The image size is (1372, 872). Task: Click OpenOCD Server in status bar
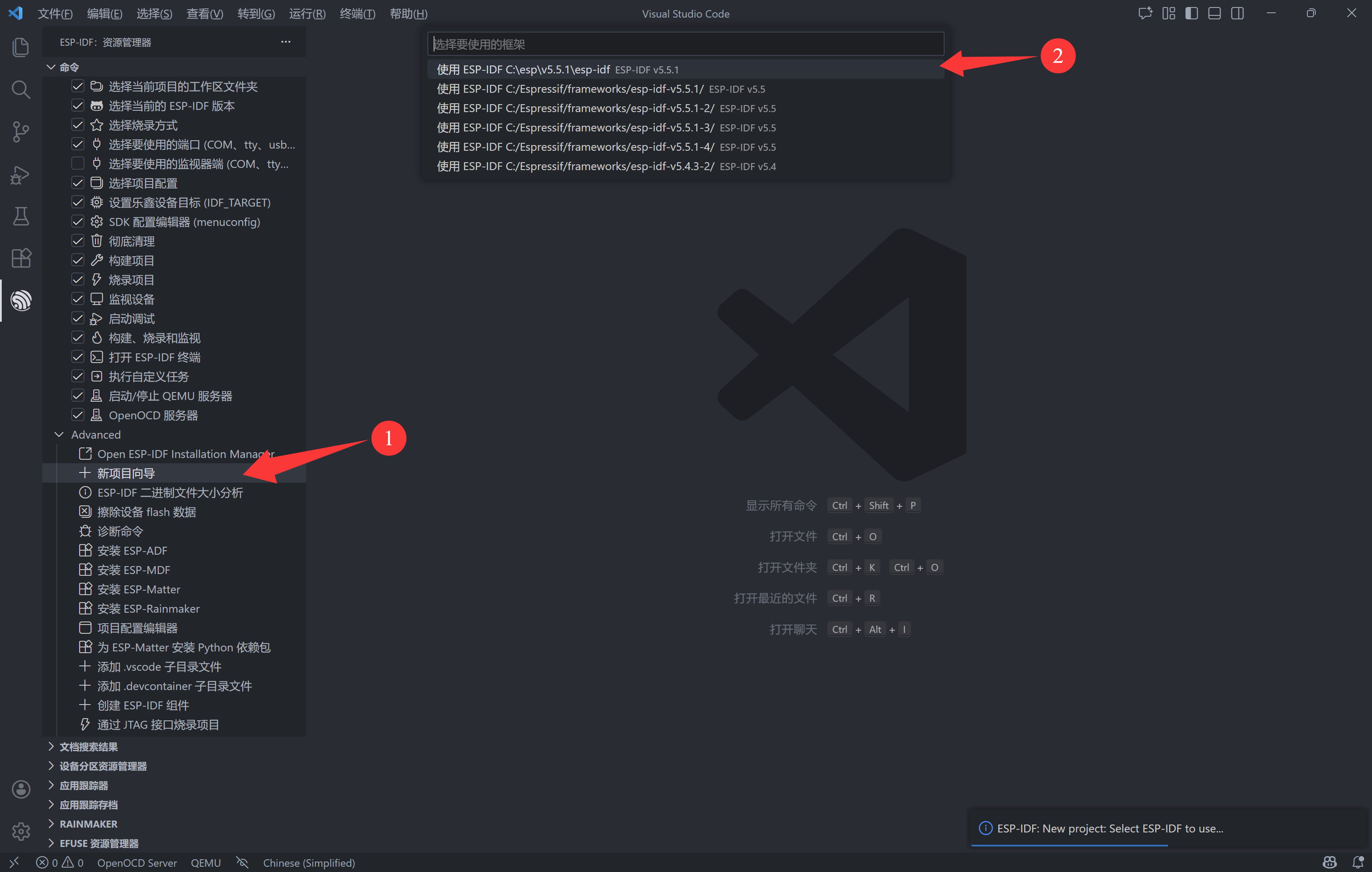coord(137,862)
